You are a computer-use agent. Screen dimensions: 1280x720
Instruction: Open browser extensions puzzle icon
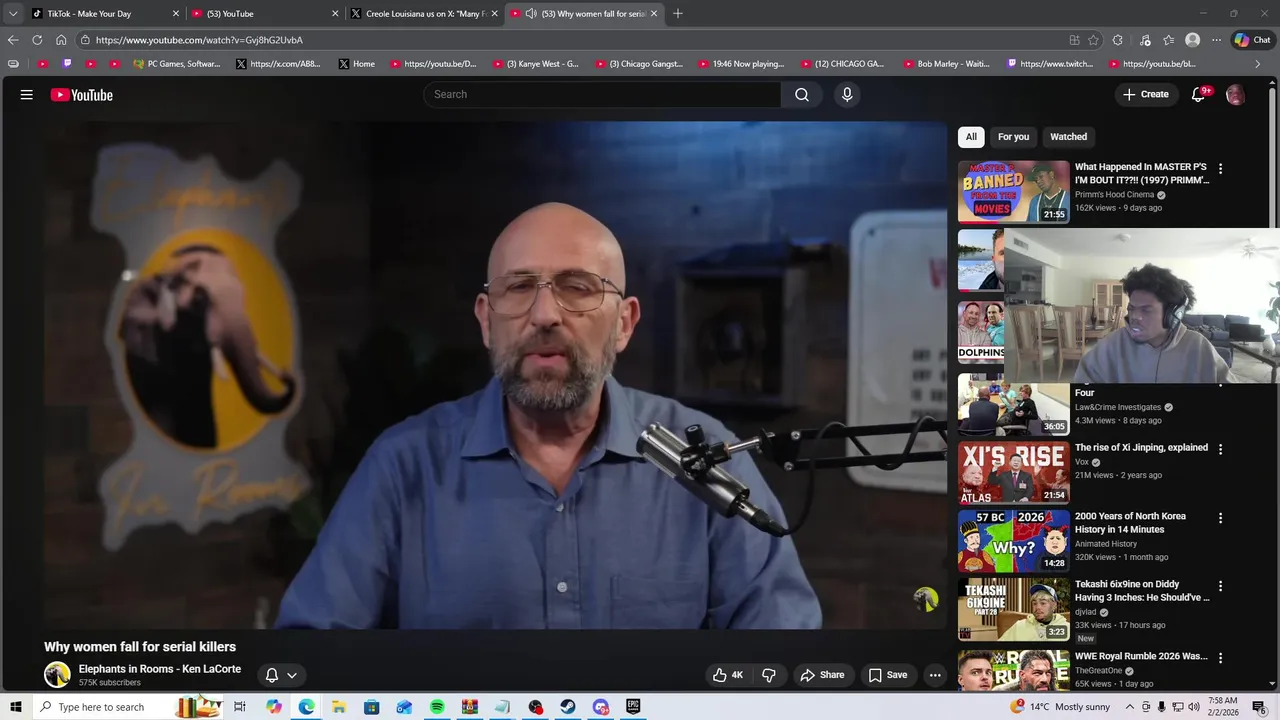coord(1118,40)
